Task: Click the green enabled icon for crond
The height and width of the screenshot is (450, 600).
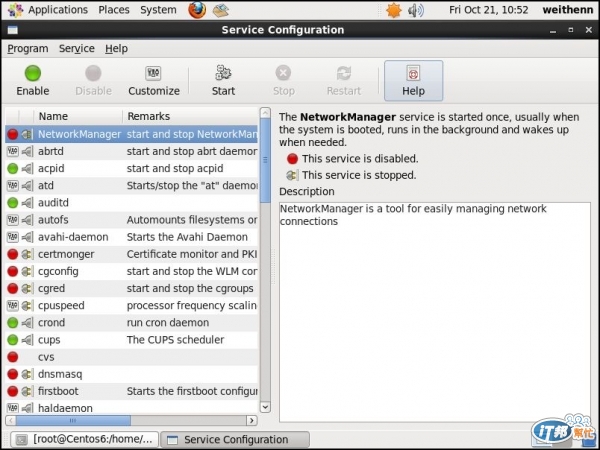Action: pos(13,323)
